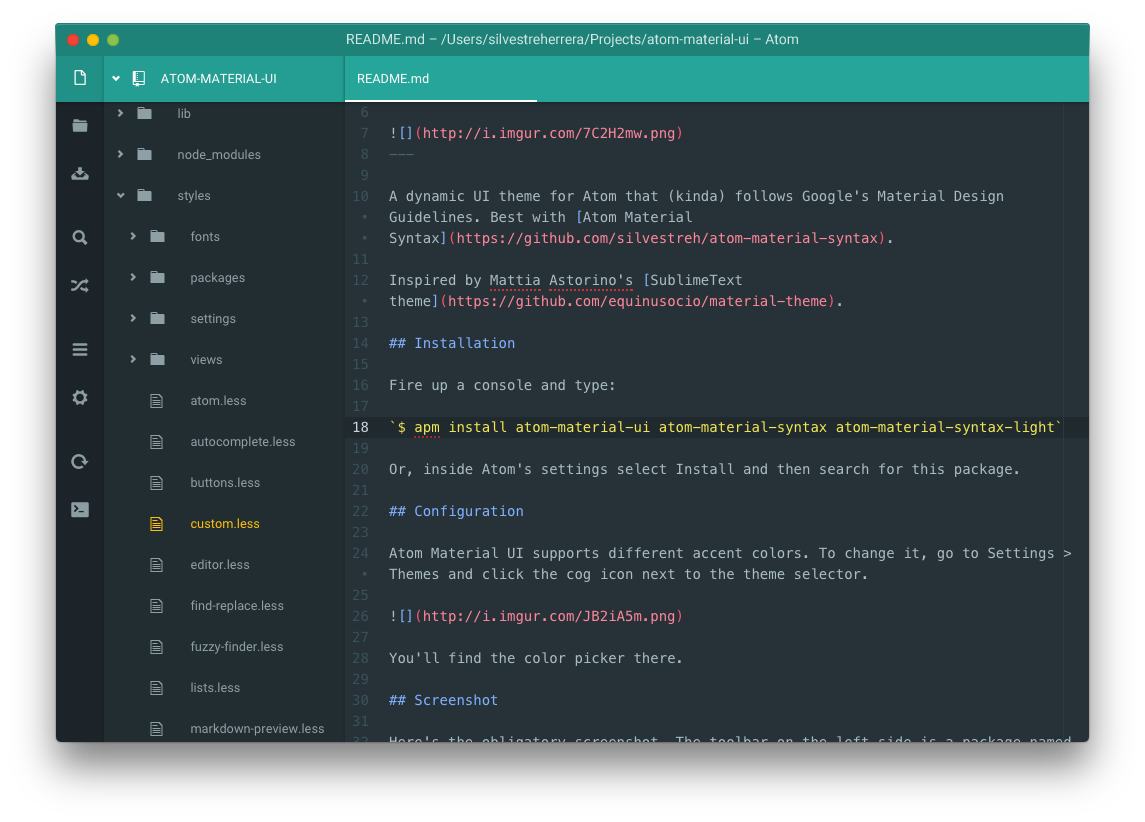
Task: Click line number 18 in the gutter
Action: click(361, 427)
